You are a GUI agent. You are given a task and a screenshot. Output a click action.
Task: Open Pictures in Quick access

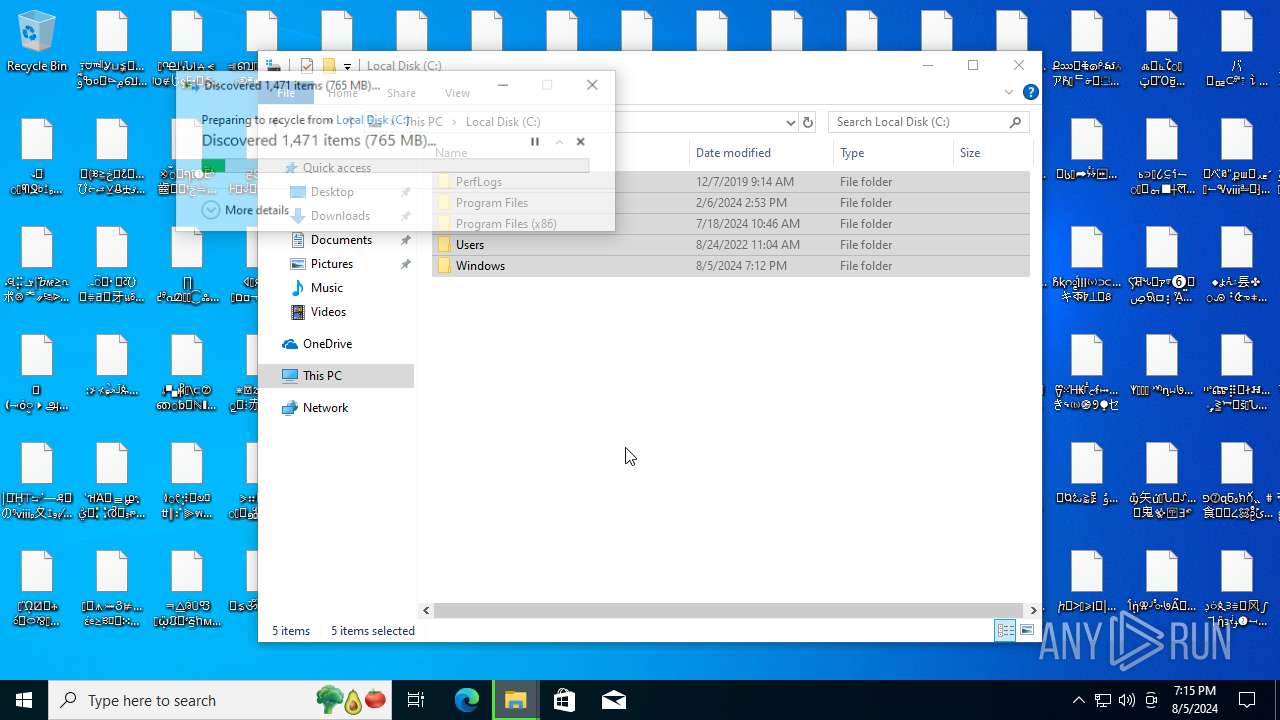(x=331, y=264)
